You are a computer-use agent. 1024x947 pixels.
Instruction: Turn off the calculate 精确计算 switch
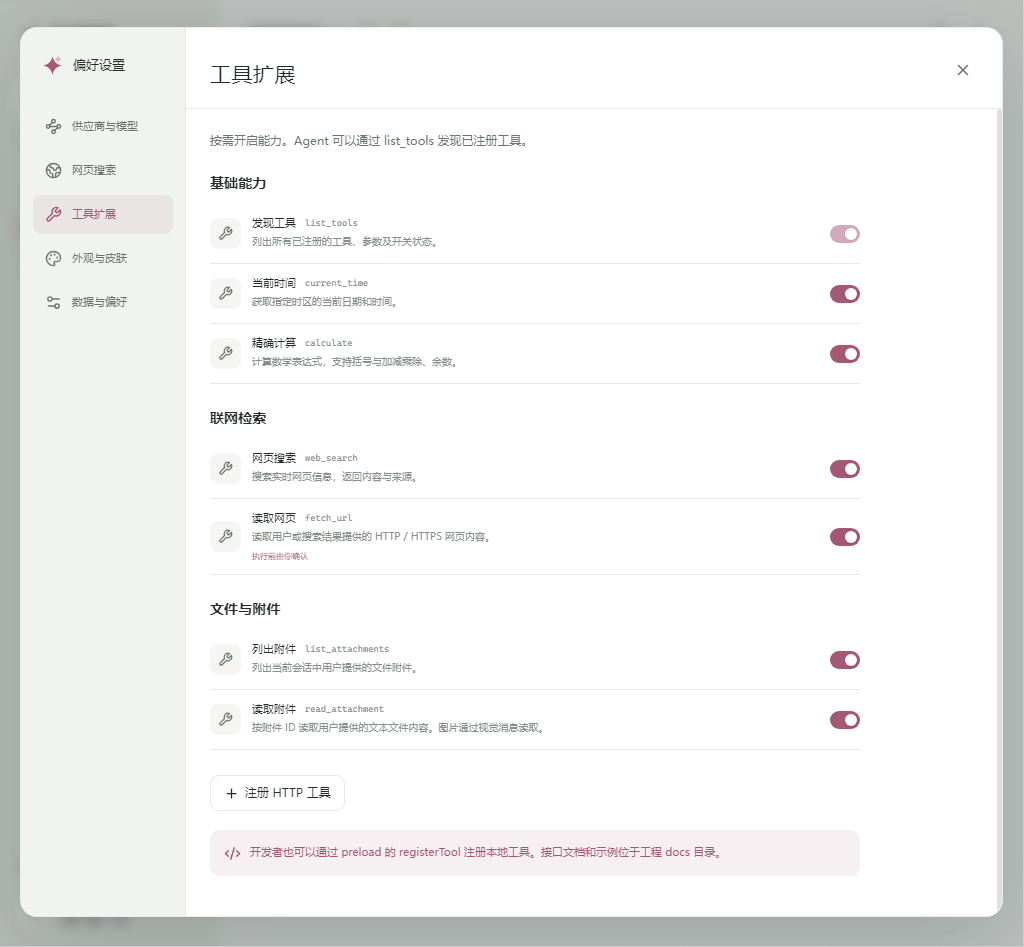pyautogui.click(x=844, y=354)
